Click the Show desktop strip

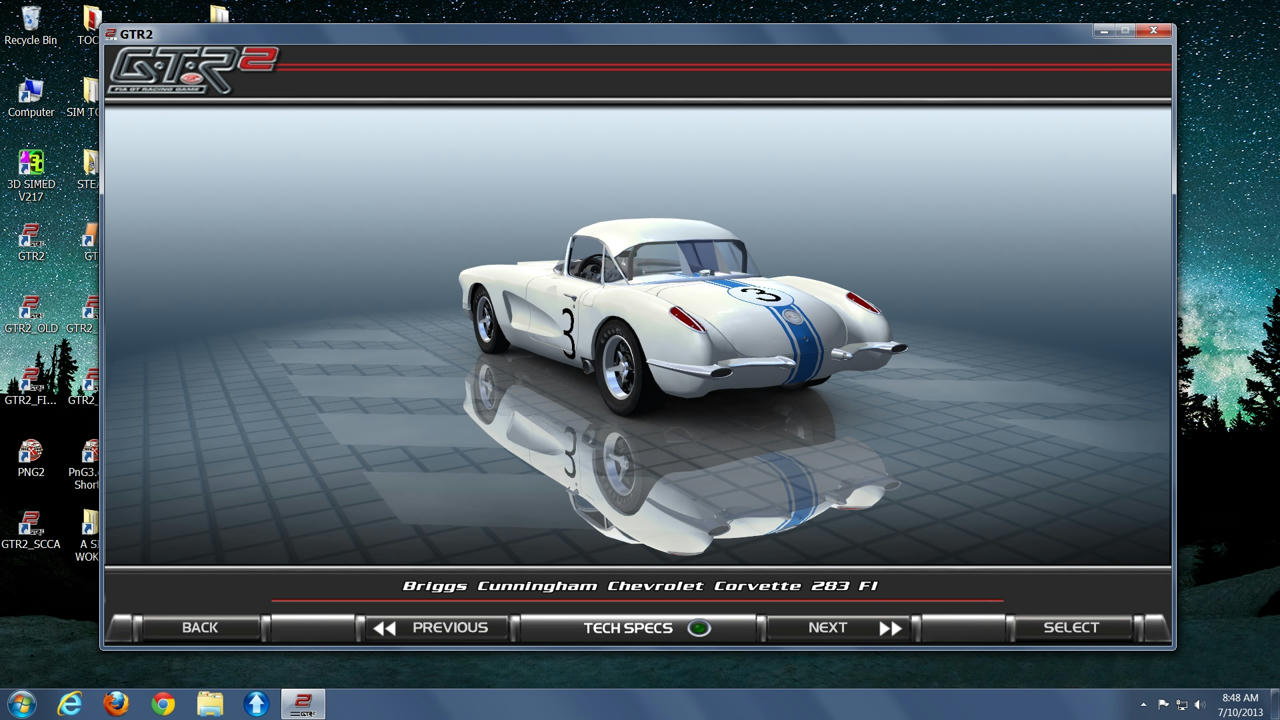1274,704
